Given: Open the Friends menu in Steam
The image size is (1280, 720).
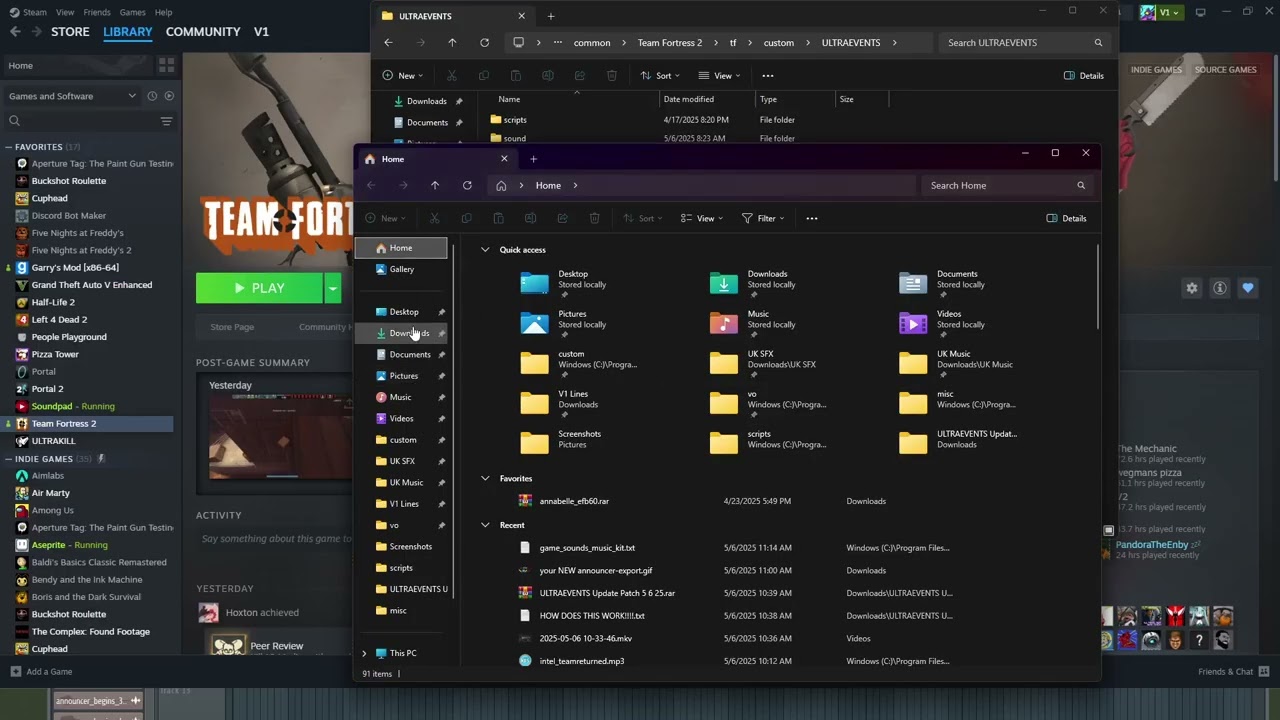Looking at the screenshot, I should (x=97, y=12).
